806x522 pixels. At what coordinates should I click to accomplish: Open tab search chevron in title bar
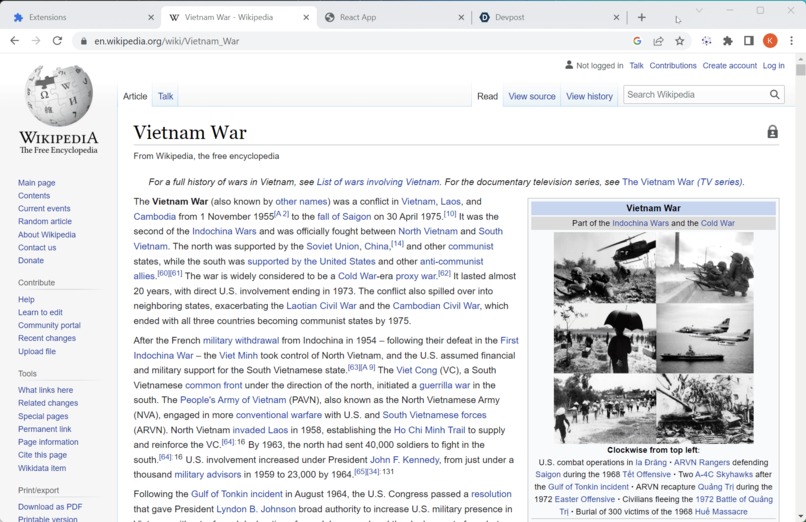699,10
